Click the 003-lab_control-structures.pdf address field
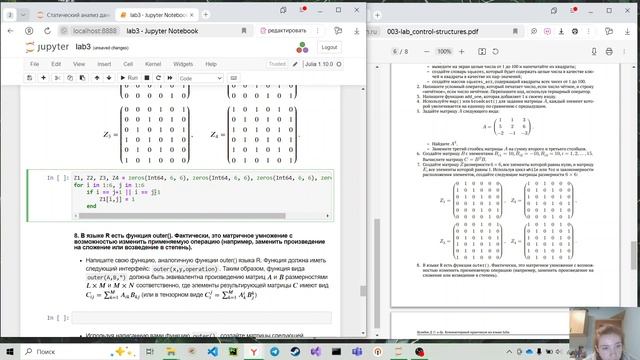This screenshot has height=360, width=640. (433, 31)
